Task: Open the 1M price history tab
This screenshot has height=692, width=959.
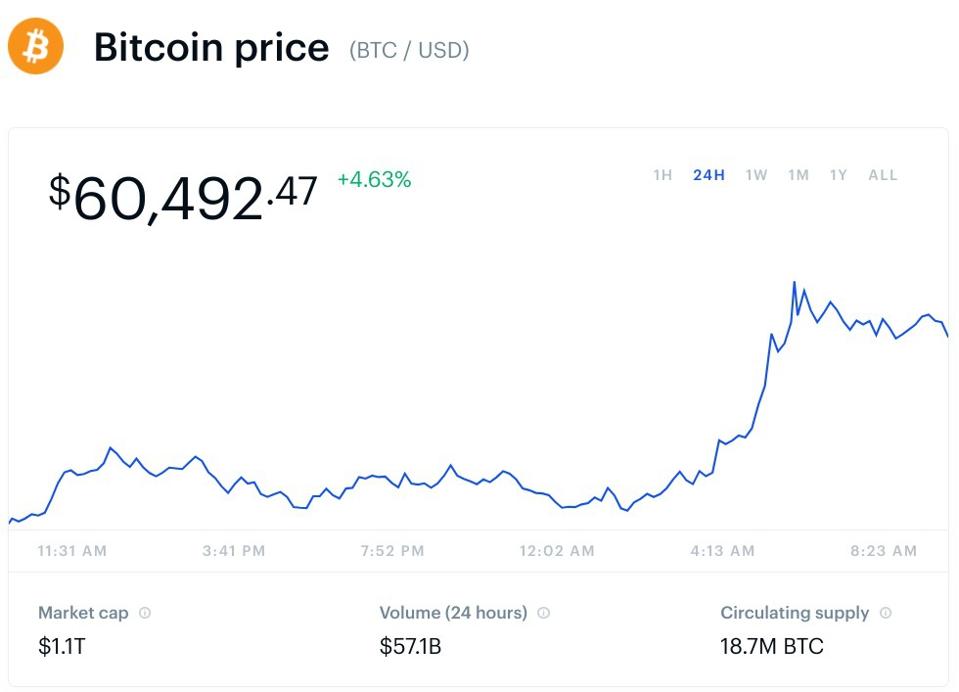Action: pyautogui.click(x=798, y=175)
